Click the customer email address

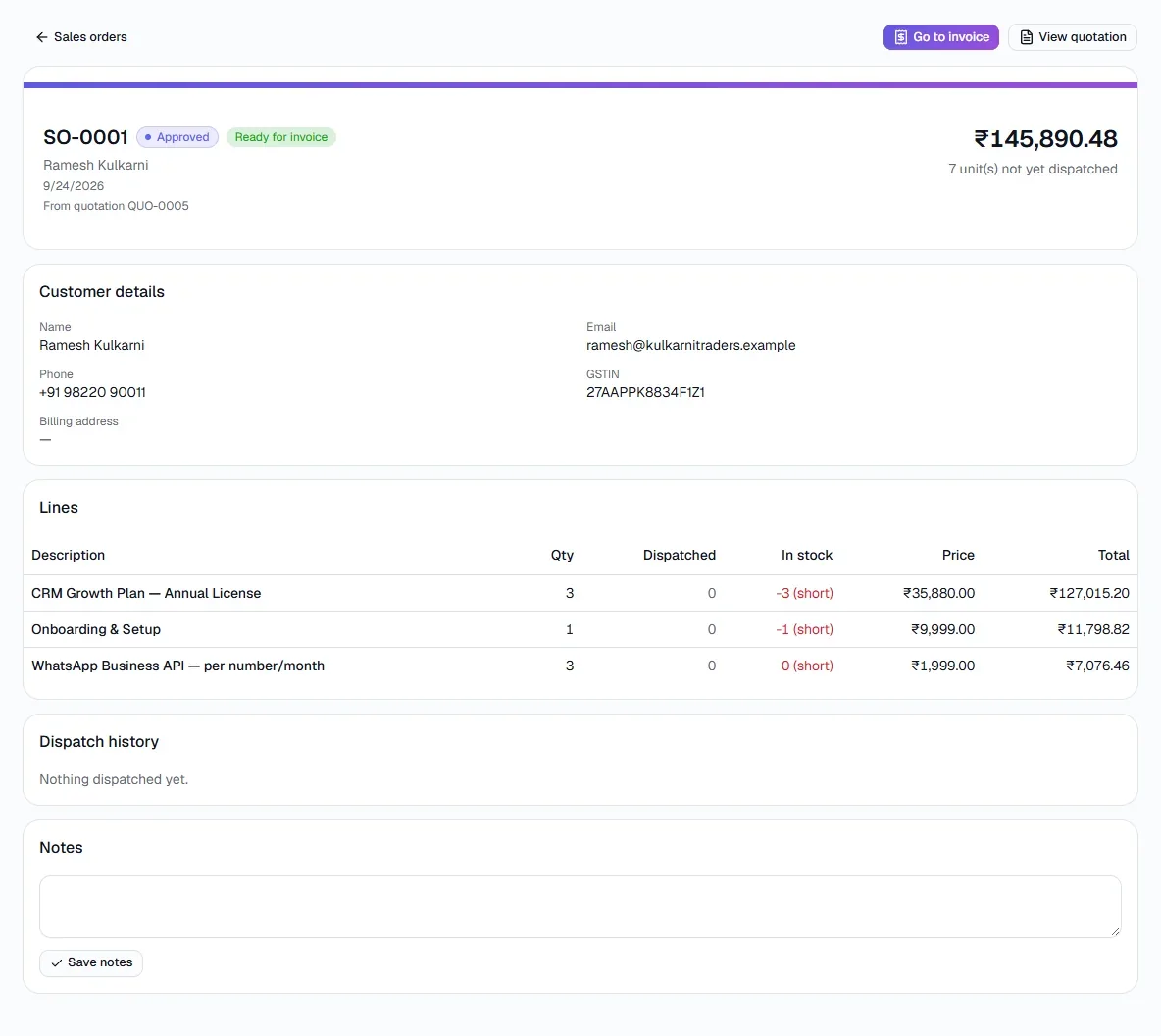[x=691, y=346]
